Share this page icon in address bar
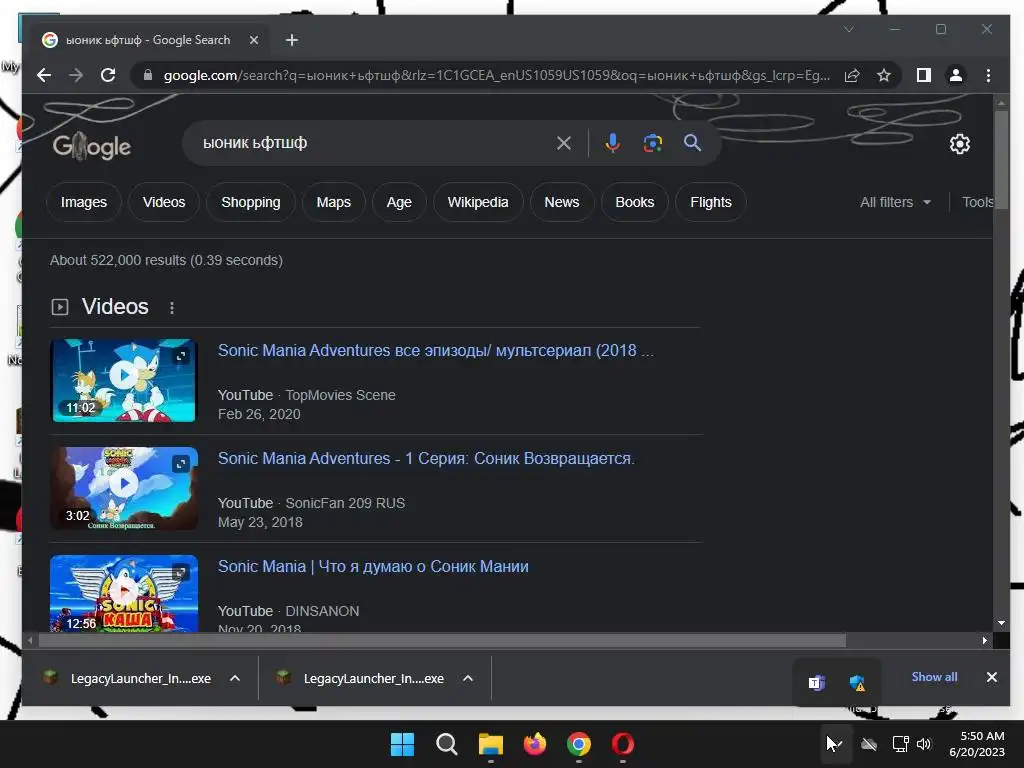The image size is (1024, 768). (852, 75)
